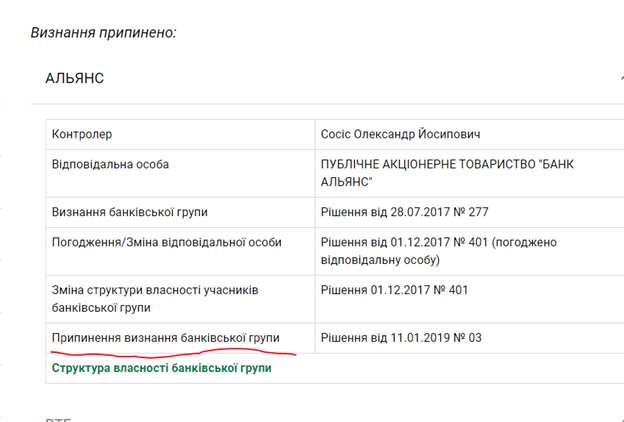Image resolution: width=624 pixels, height=422 pixels.
Task: Select Рішення 01.12.2017 № 401 value
Action: coord(394,290)
